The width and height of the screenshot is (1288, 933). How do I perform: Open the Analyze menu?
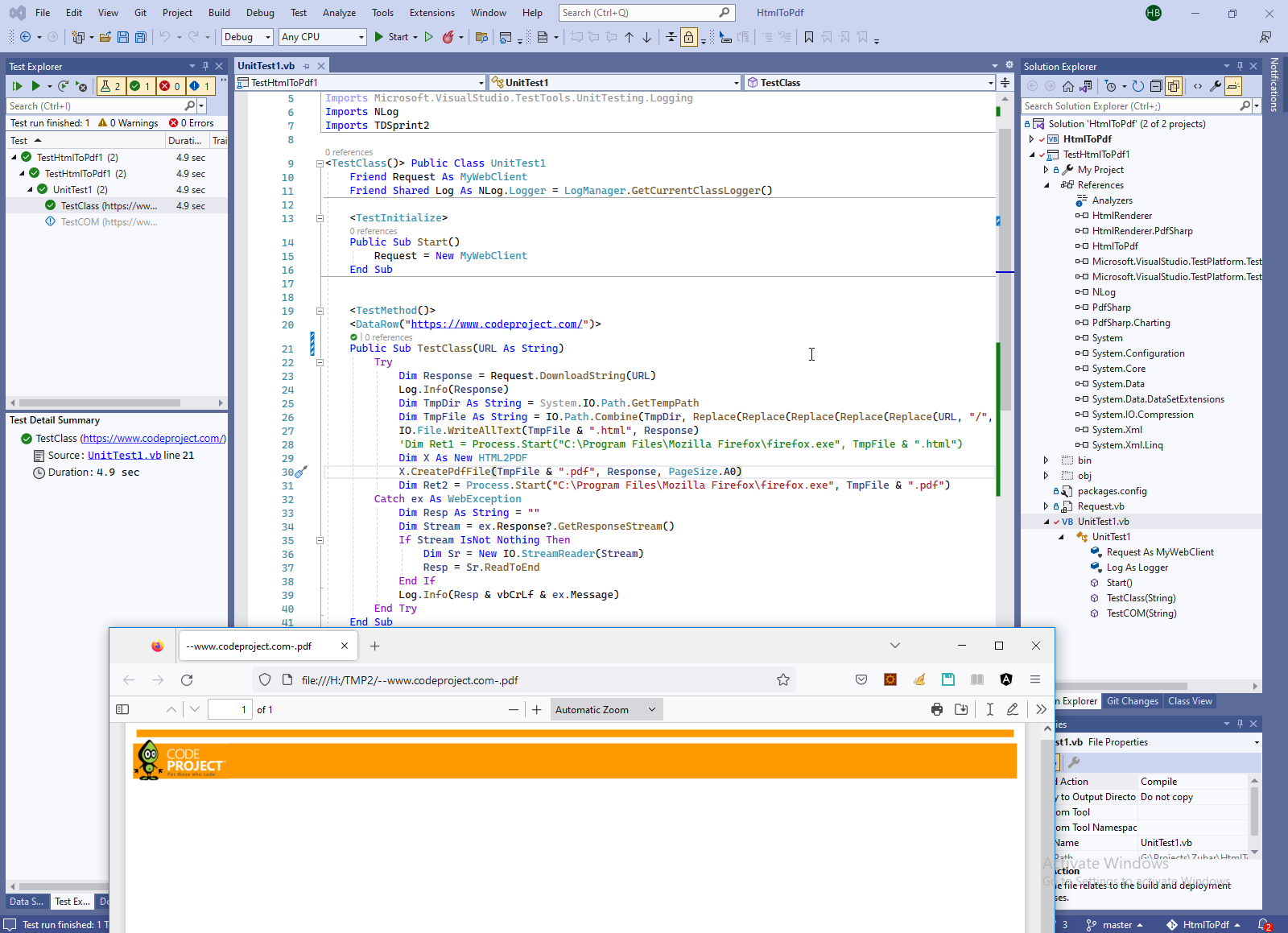pyautogui.click(x=339, y=13)
